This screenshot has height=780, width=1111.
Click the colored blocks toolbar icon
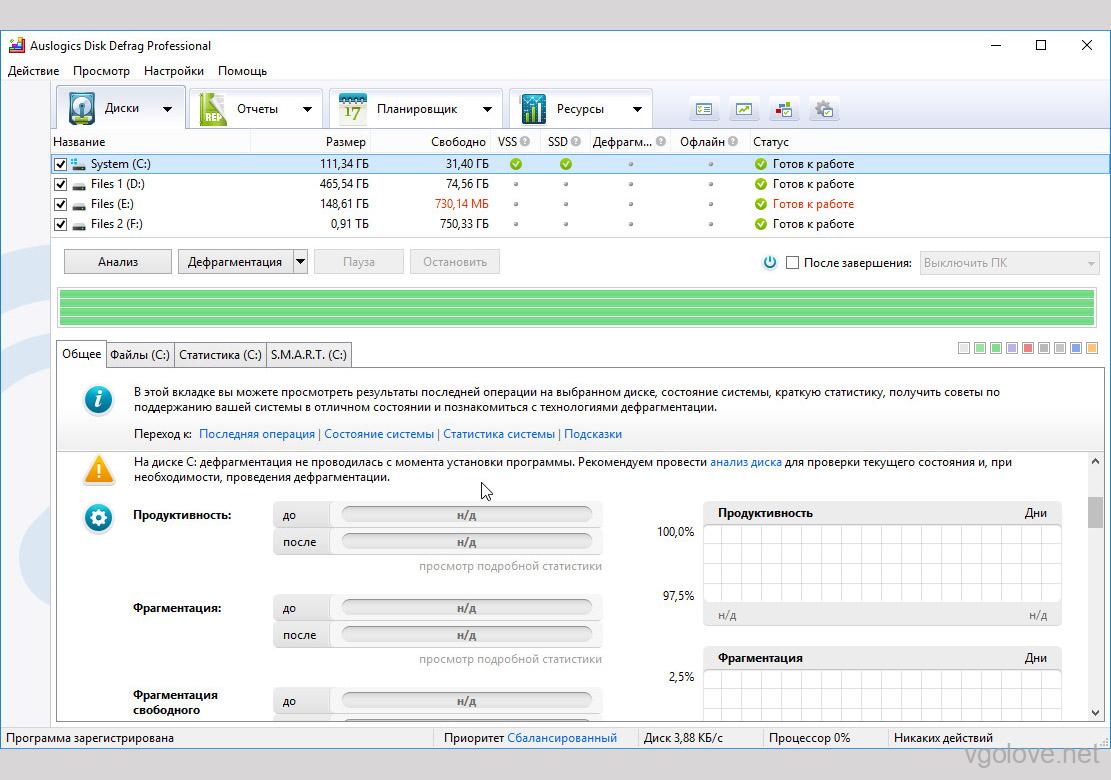click(x=784, y=109)
